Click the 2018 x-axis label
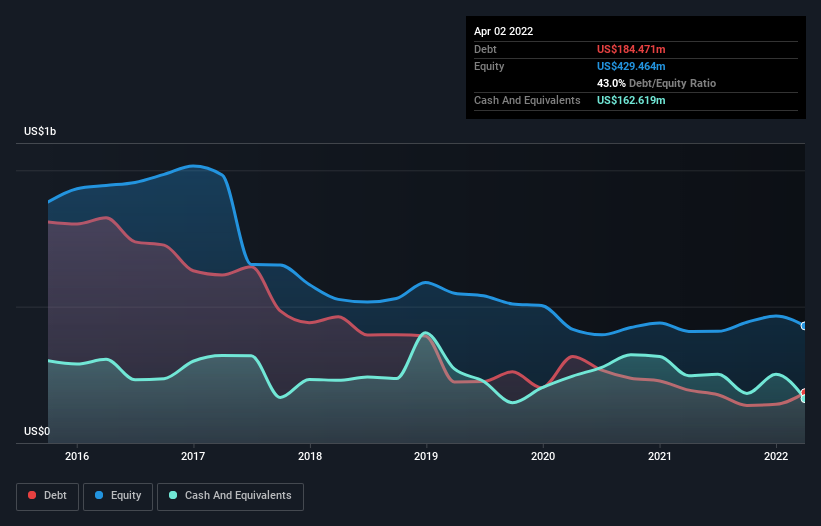The height and width of the screenshot is (526, 821). [x=310, y=456]
